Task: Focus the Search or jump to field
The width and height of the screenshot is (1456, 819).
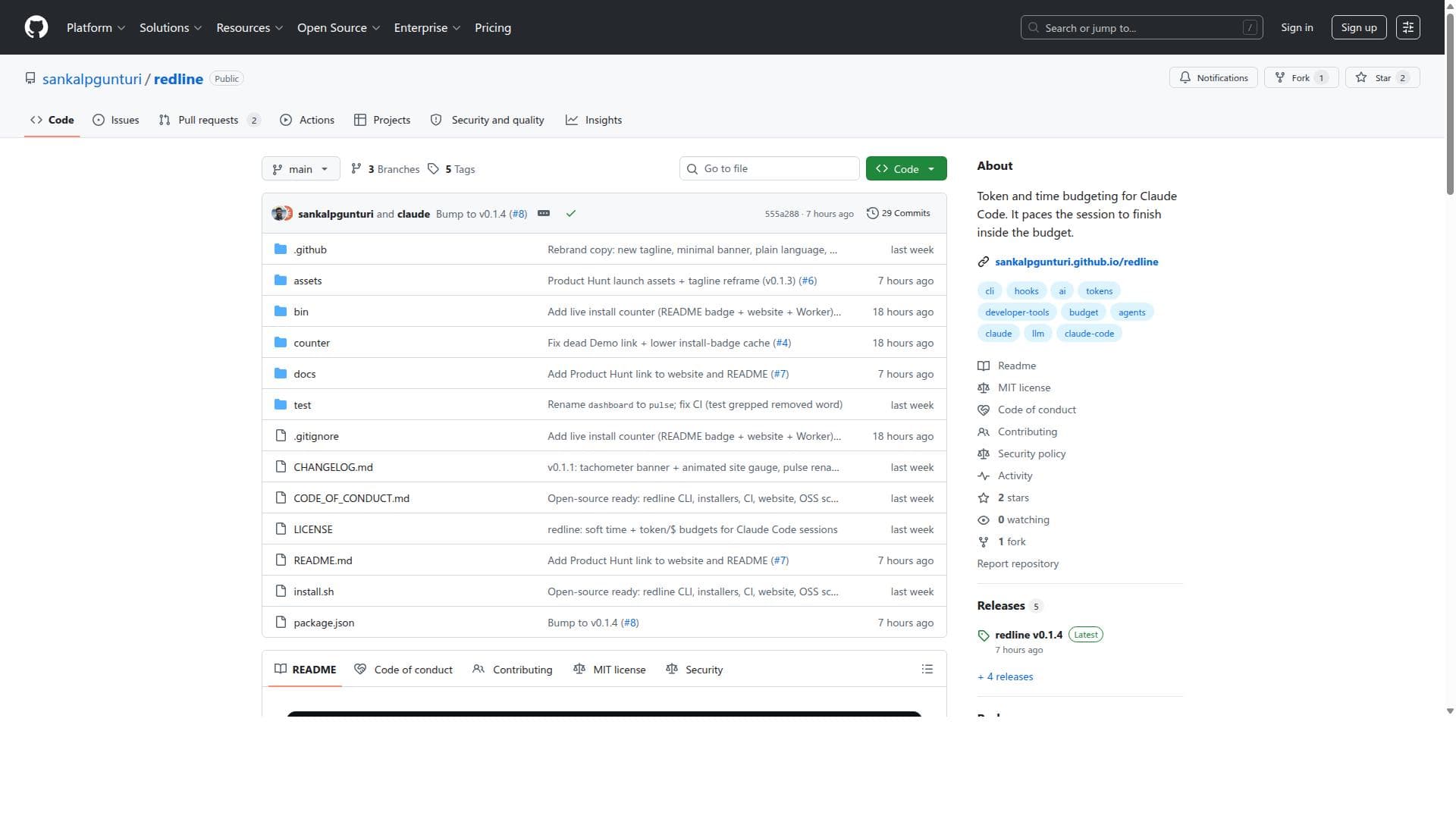Action: coord(1141,27)
